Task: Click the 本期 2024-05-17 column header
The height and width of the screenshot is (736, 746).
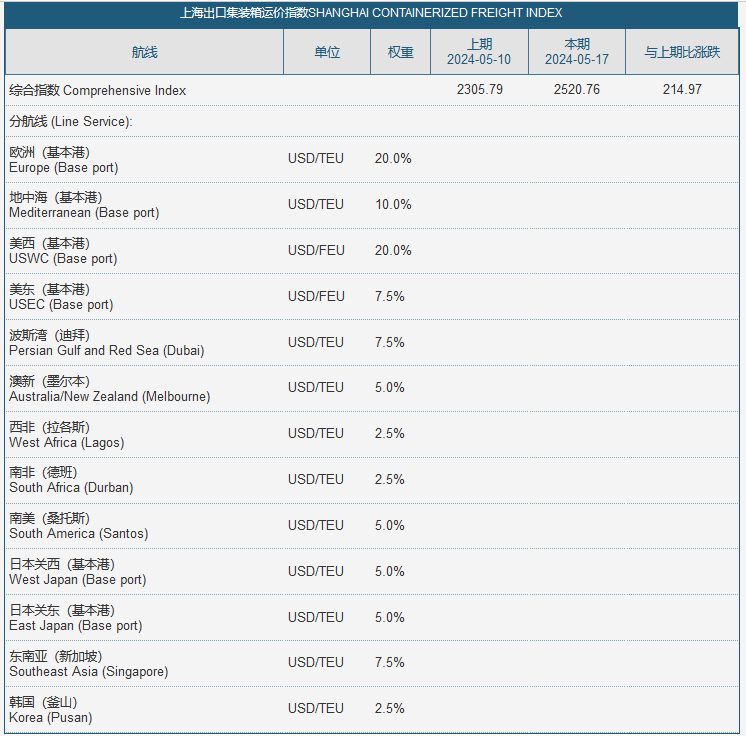Action: coord(577,52)
